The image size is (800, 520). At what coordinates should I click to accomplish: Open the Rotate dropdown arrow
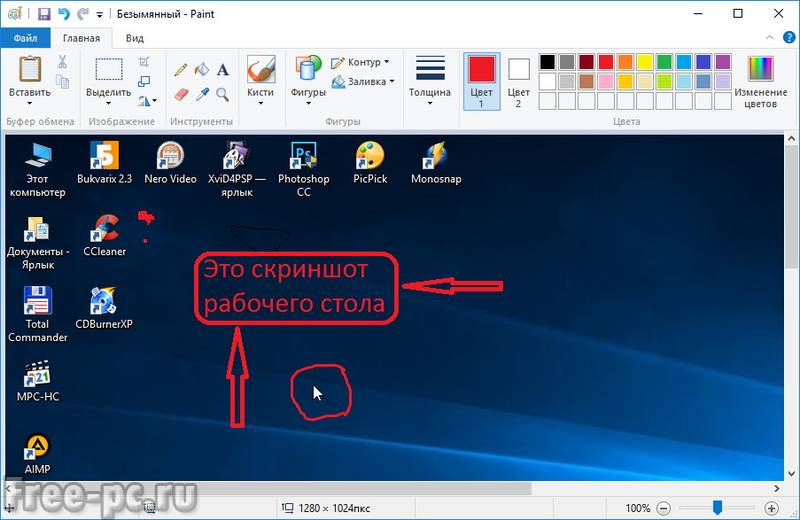tap(155, 101)
